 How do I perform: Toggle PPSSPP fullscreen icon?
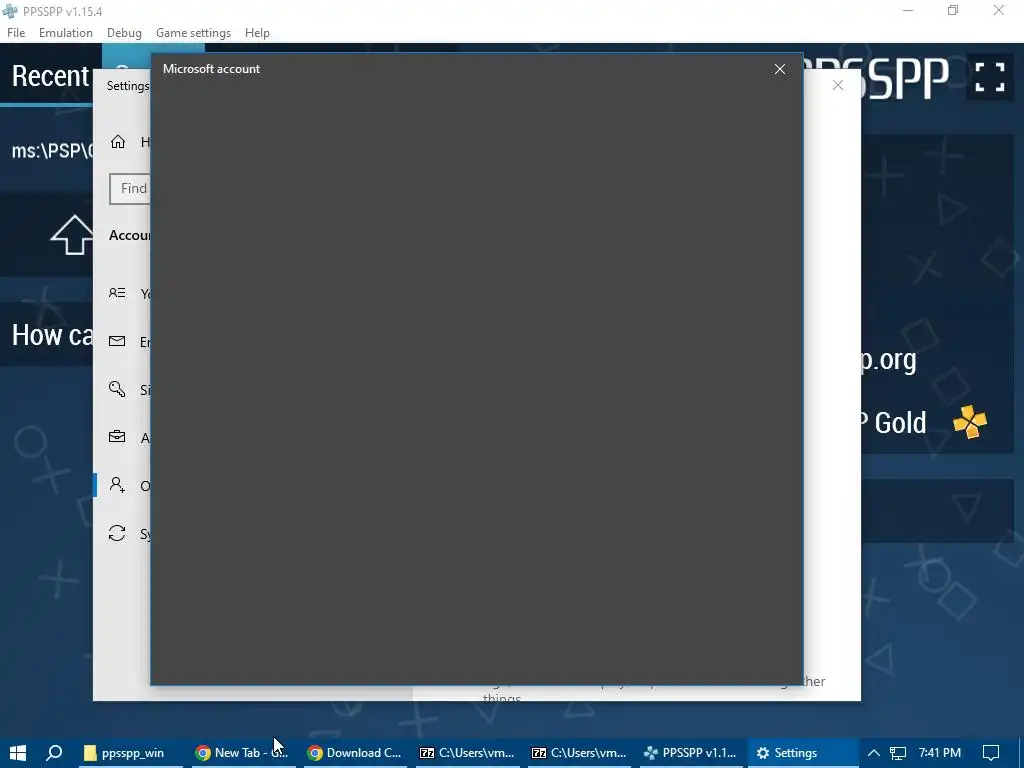[x=989, y=77]
